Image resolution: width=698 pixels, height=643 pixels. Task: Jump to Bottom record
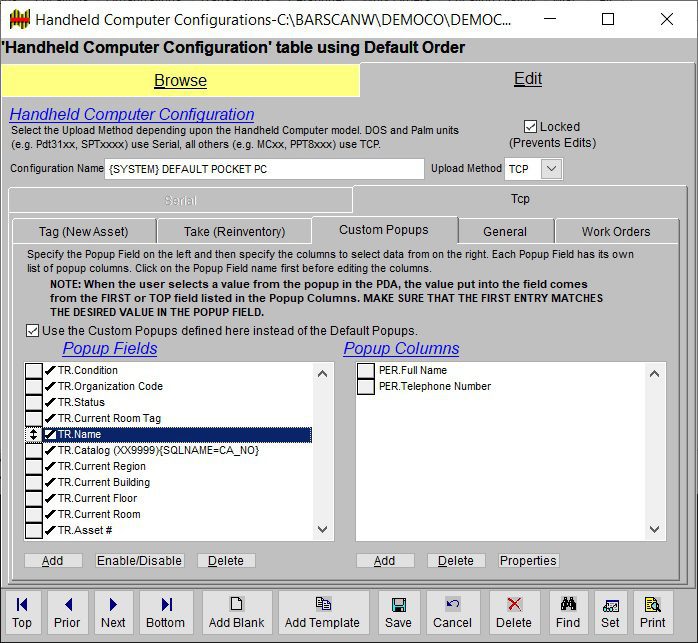(x=166, y=612)
